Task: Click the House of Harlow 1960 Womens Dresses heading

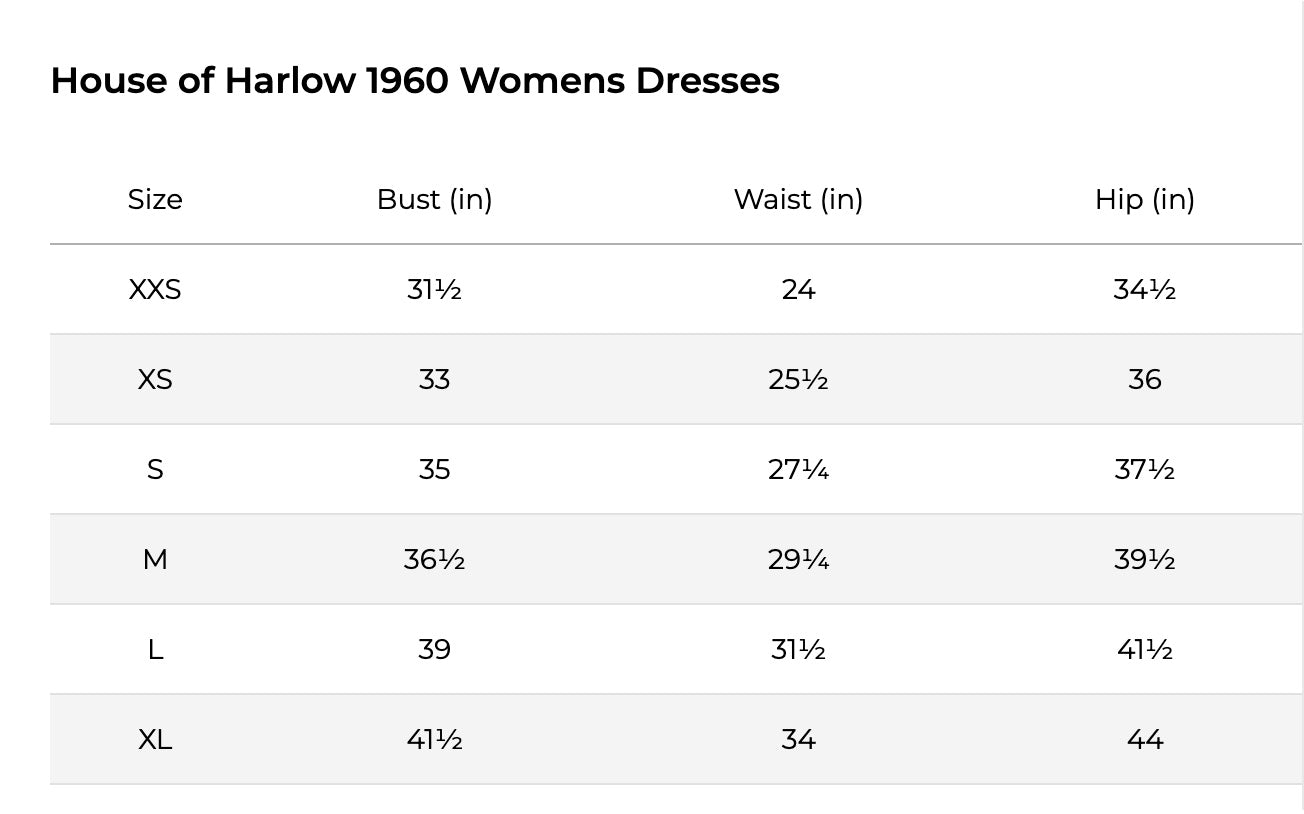Action: [x=415, y=80]
